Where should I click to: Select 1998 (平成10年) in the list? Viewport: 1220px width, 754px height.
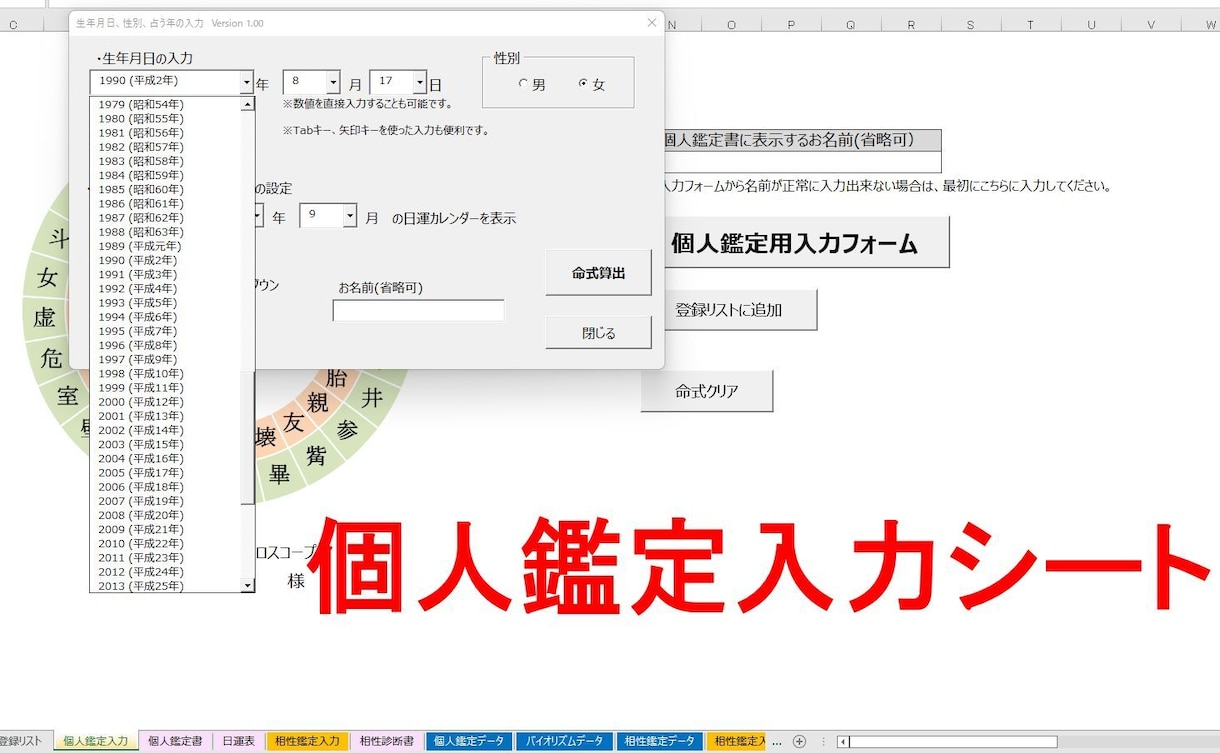click(x=166, y=373)
